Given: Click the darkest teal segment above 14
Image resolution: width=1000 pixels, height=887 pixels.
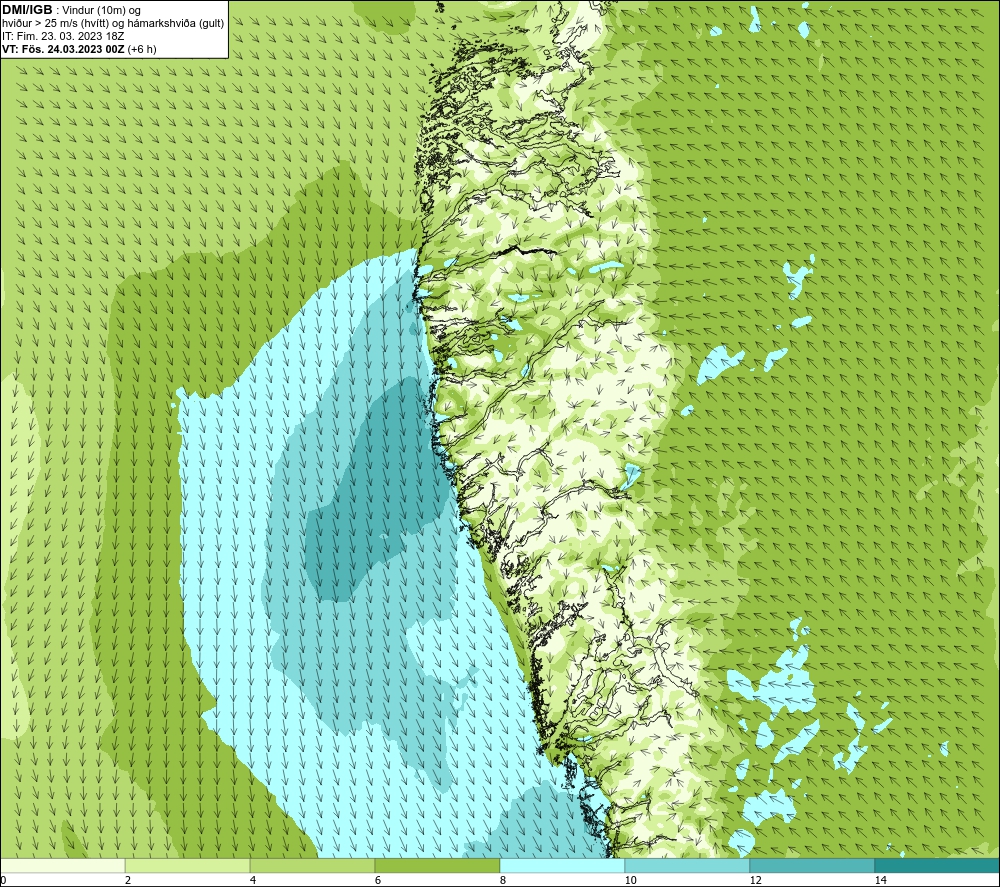Looking at the screenshot, I should point(938,865).
